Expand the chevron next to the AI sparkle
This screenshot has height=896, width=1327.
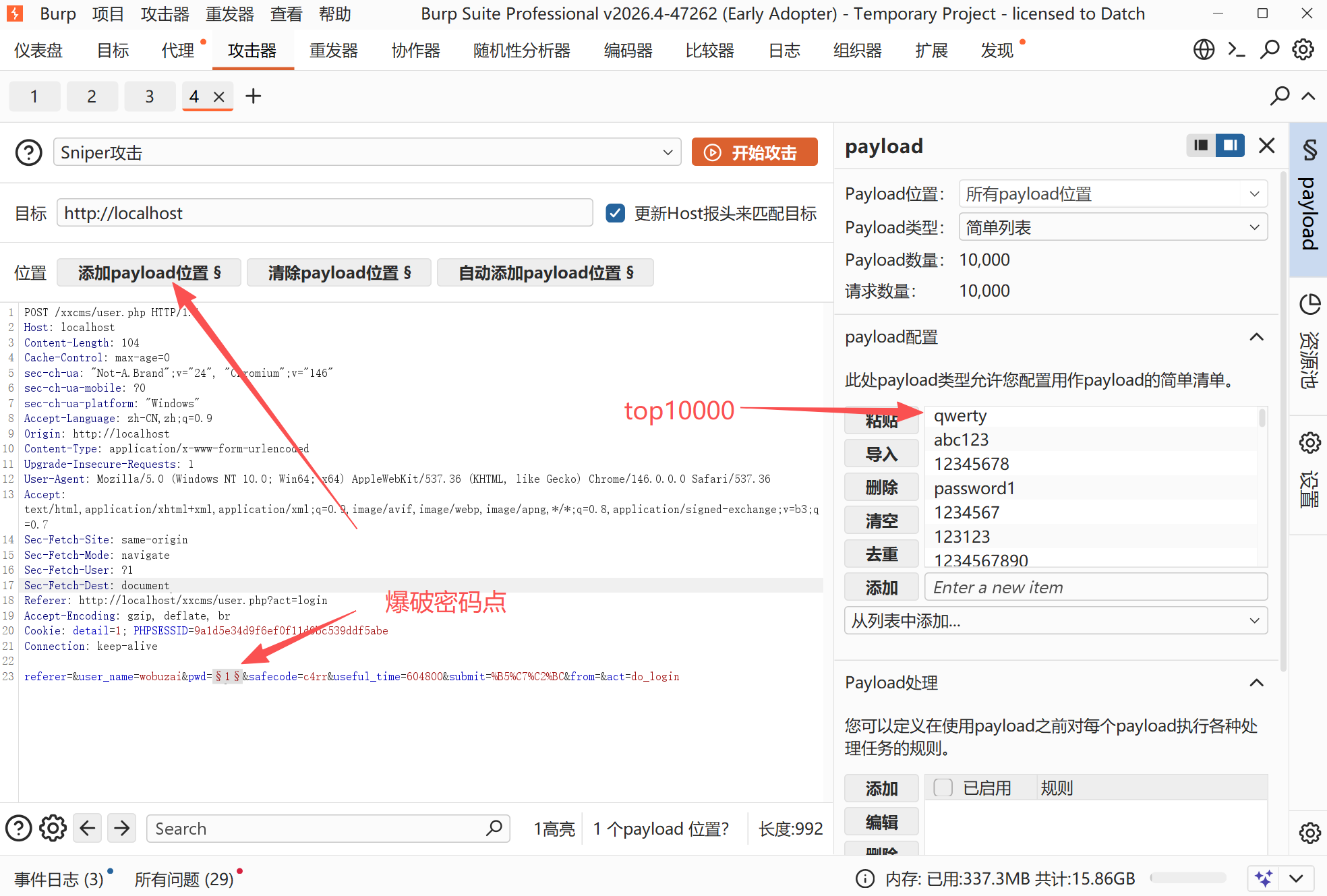(1296, 878)
